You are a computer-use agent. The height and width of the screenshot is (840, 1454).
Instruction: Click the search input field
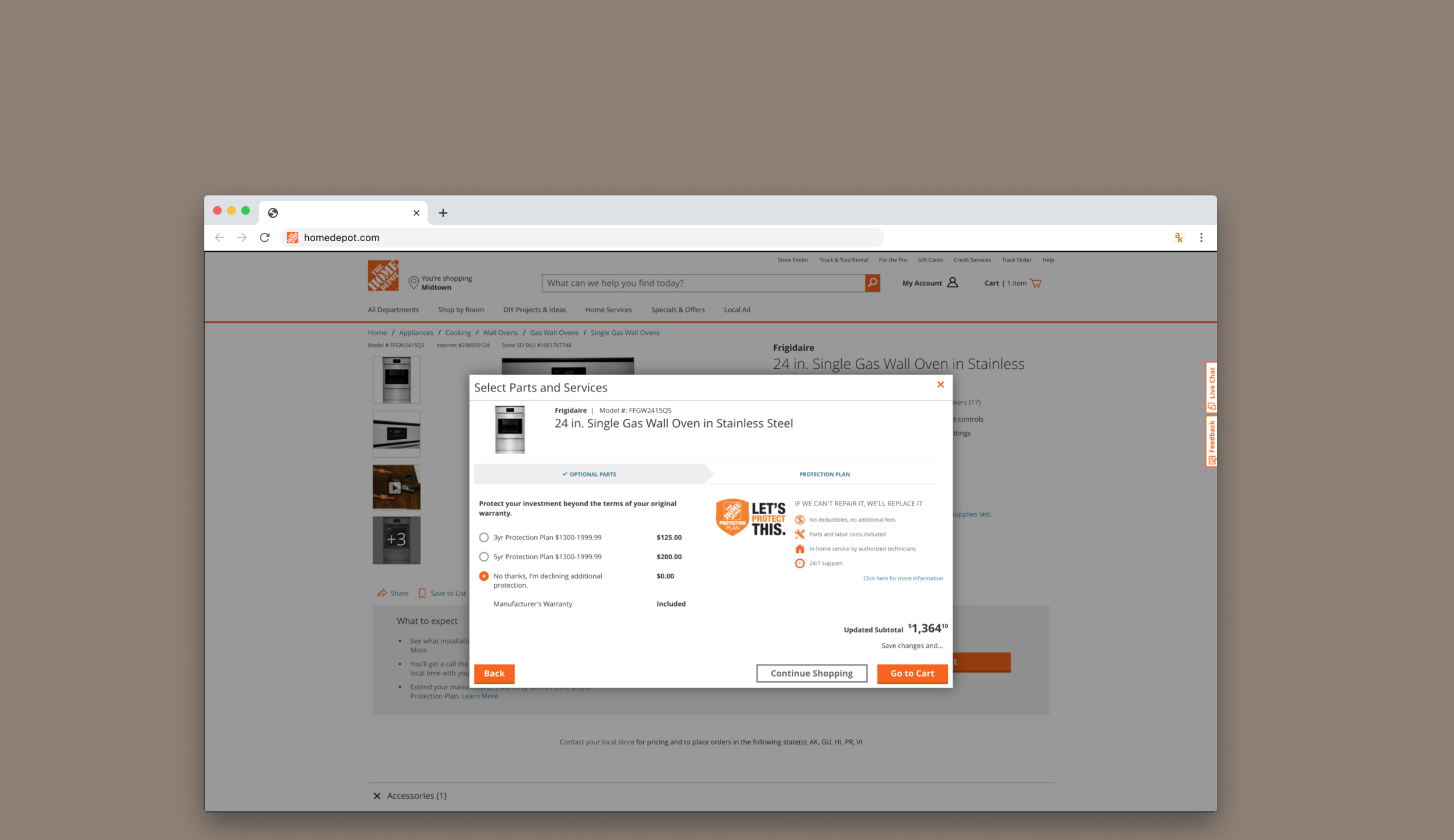pyautogui.click(x=703, y=283)
